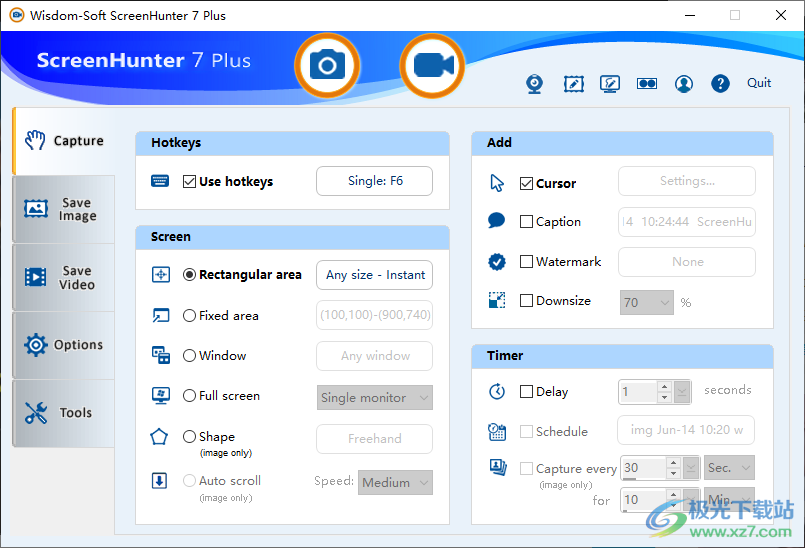Click the Any window button
This screenshot has width=805, height=548.
[374, 355]
